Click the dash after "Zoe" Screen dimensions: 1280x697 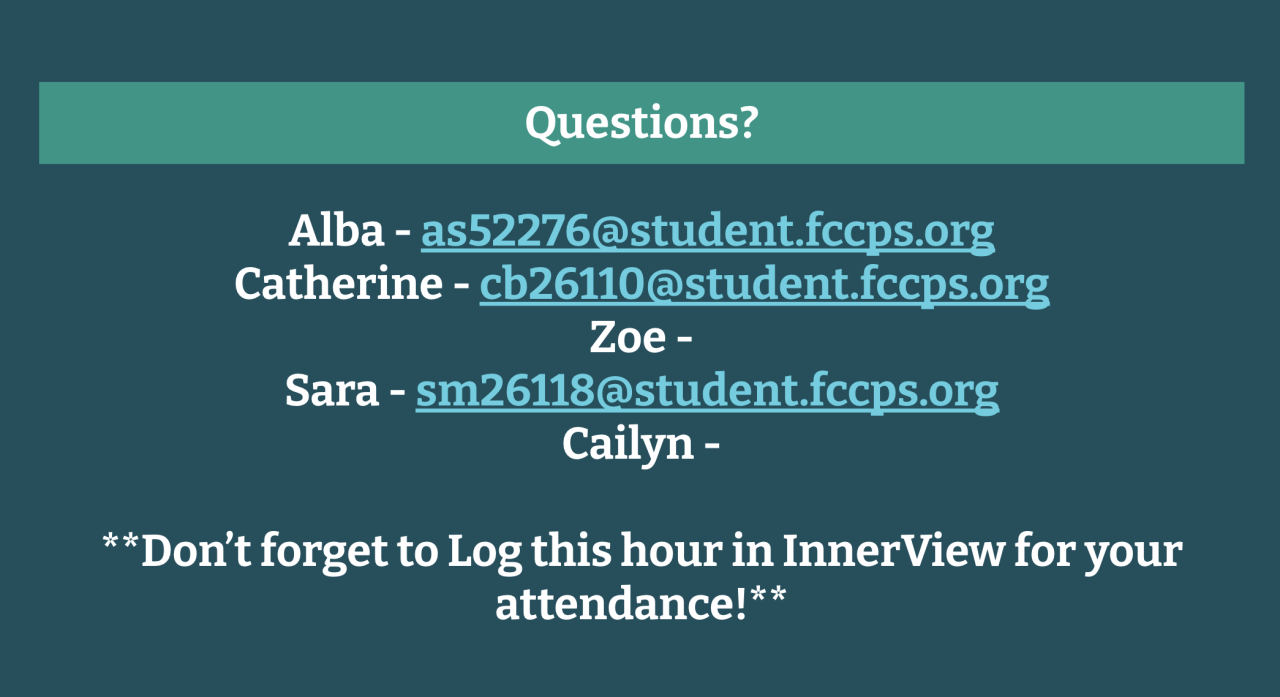[685, 338]
